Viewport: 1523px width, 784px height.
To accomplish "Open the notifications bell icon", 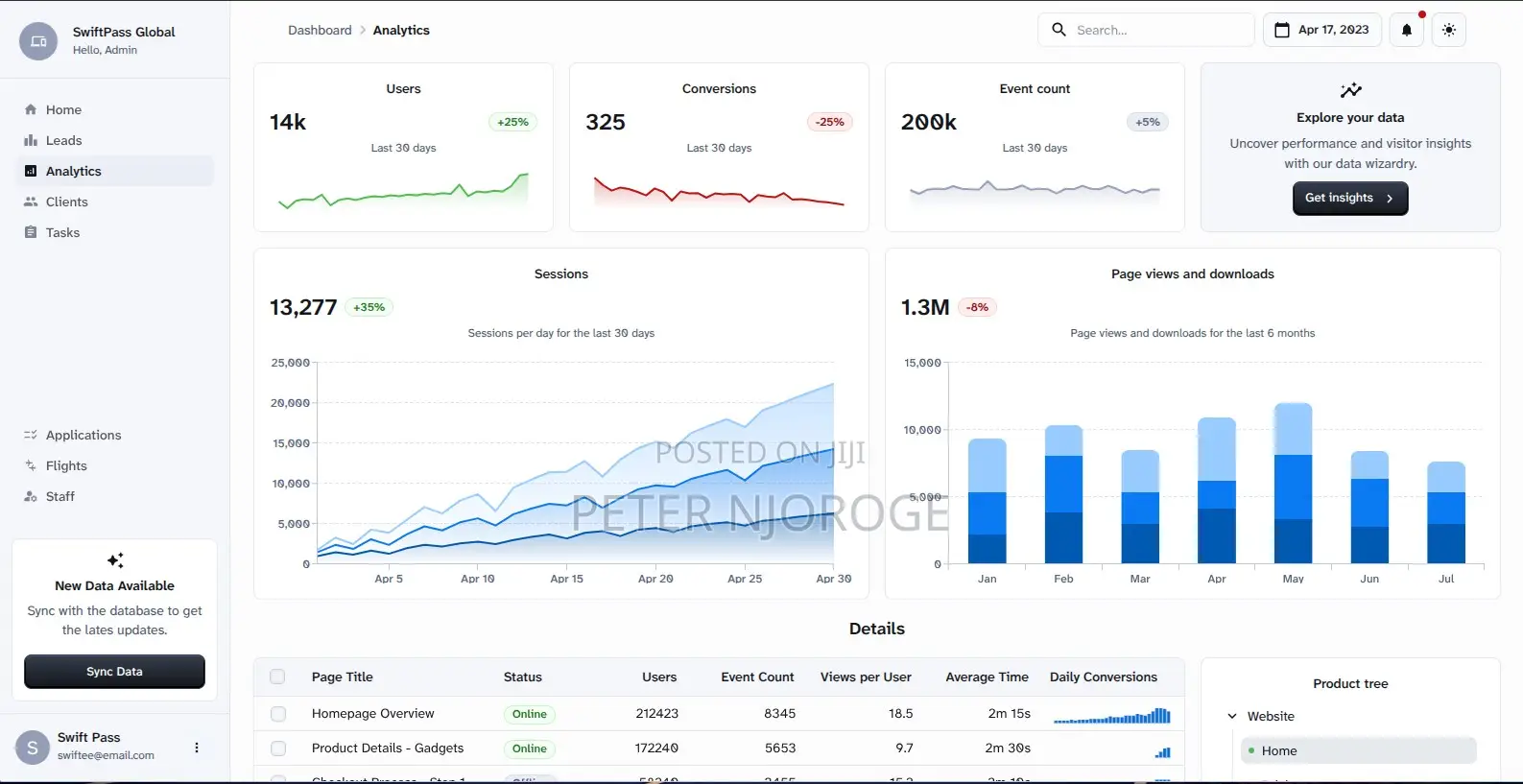I will (x=1407, y=30).
